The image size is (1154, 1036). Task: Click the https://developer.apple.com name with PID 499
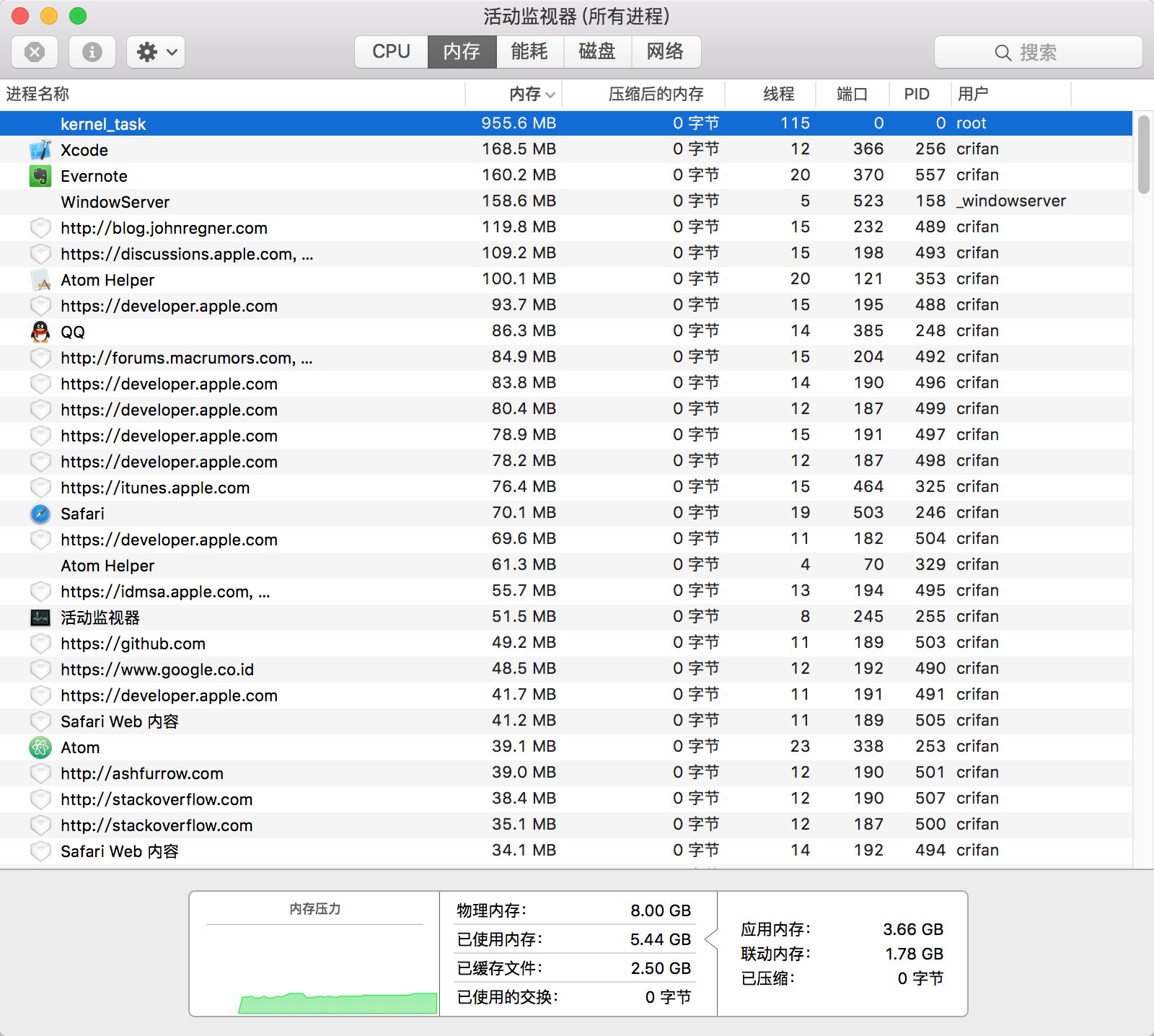click(x=169, y=410)
